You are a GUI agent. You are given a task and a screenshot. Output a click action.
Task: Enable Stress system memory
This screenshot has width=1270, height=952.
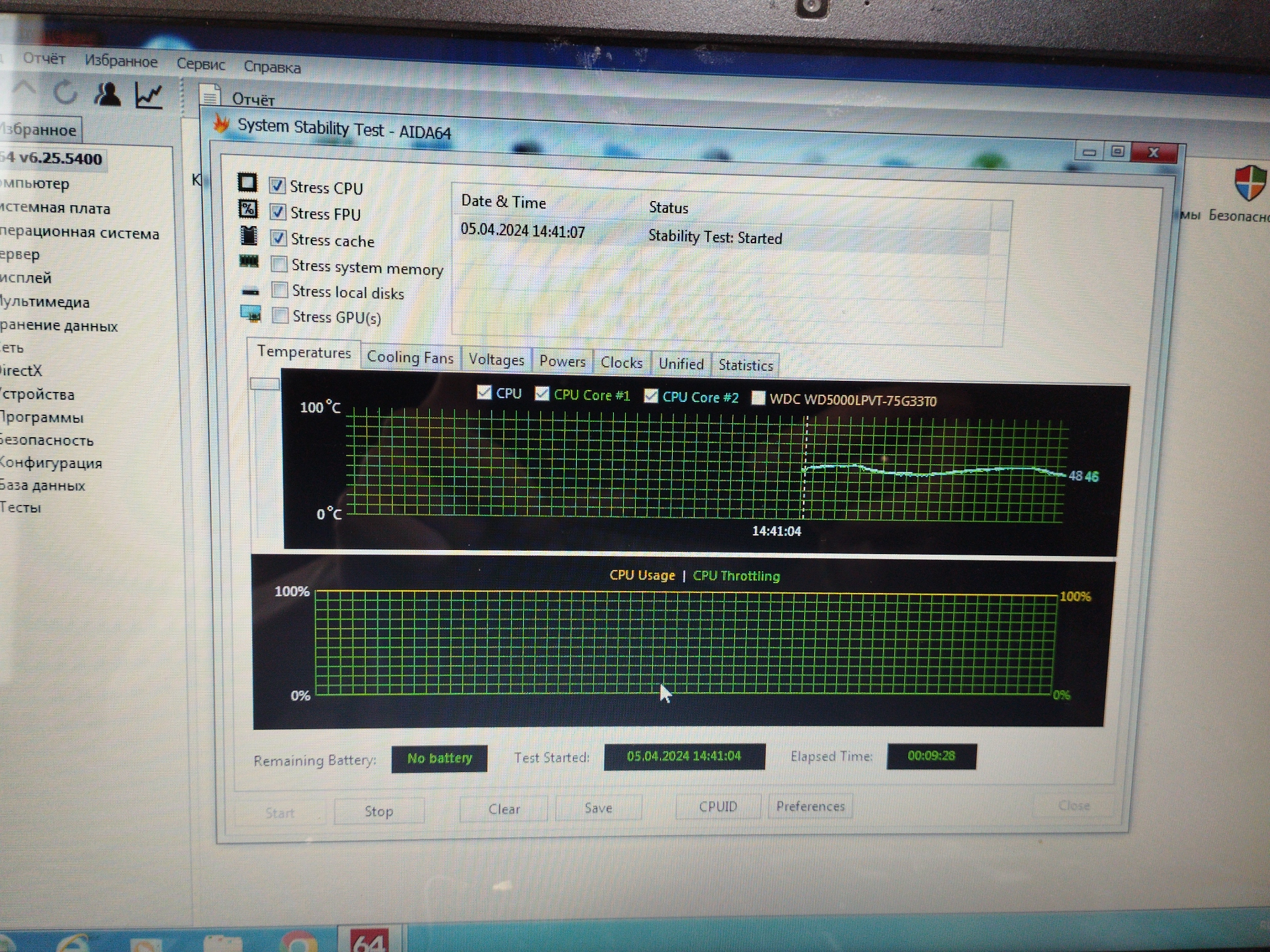(279, 264)
